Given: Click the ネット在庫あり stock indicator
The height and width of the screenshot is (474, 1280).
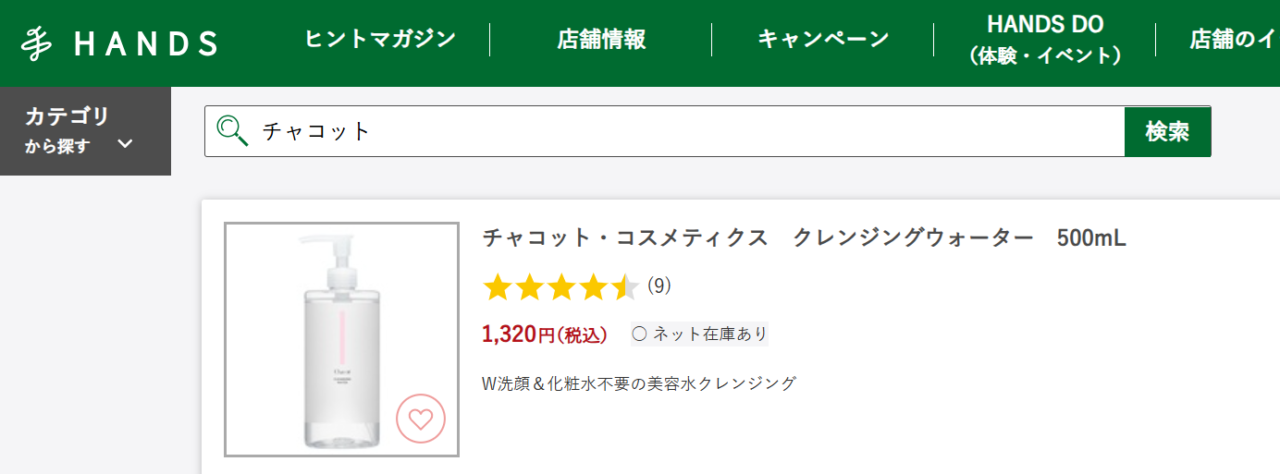Looking at the screenshot, I should pyautogui.click(x=699, y=334).
